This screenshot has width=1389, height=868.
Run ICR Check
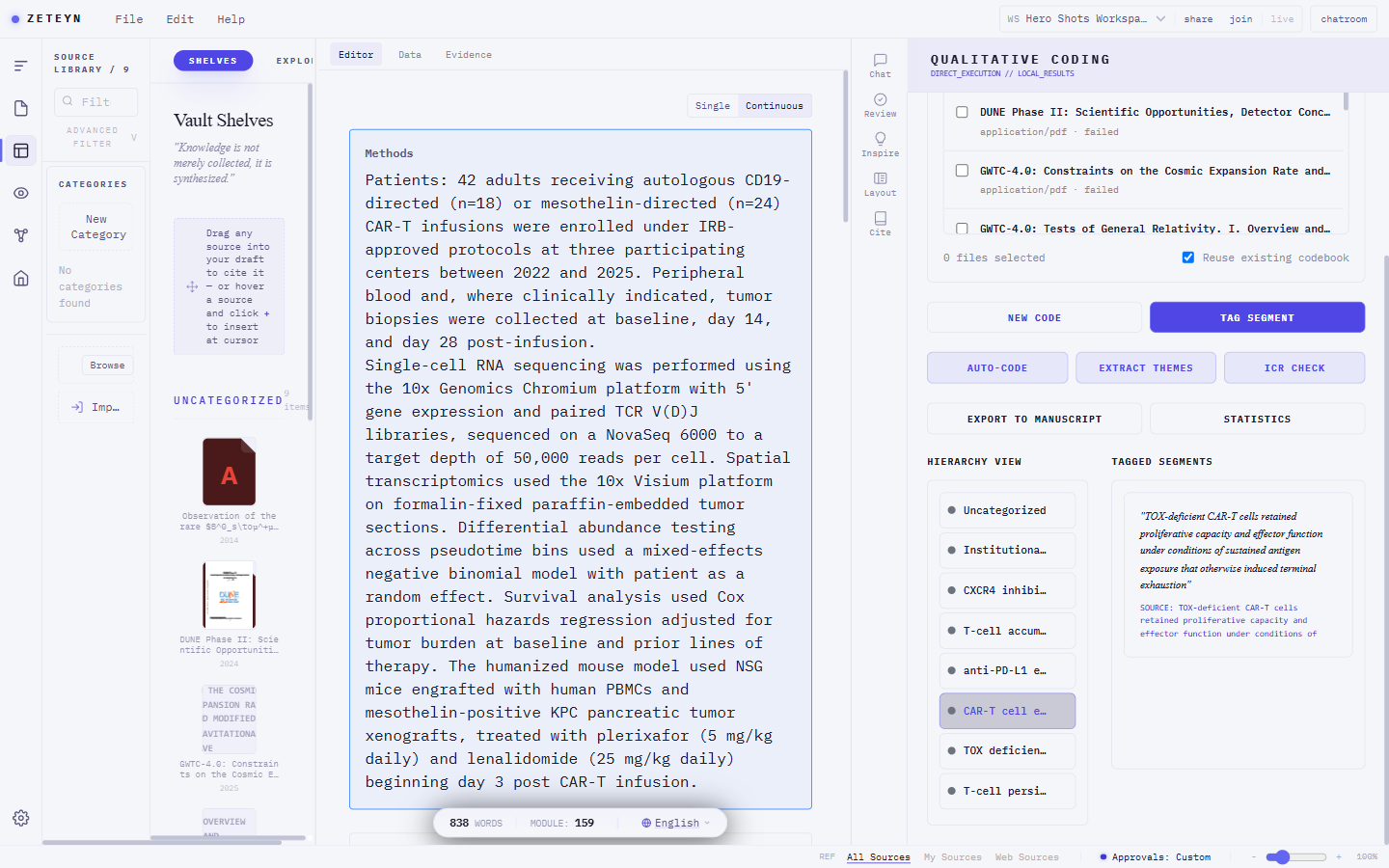1294,367
